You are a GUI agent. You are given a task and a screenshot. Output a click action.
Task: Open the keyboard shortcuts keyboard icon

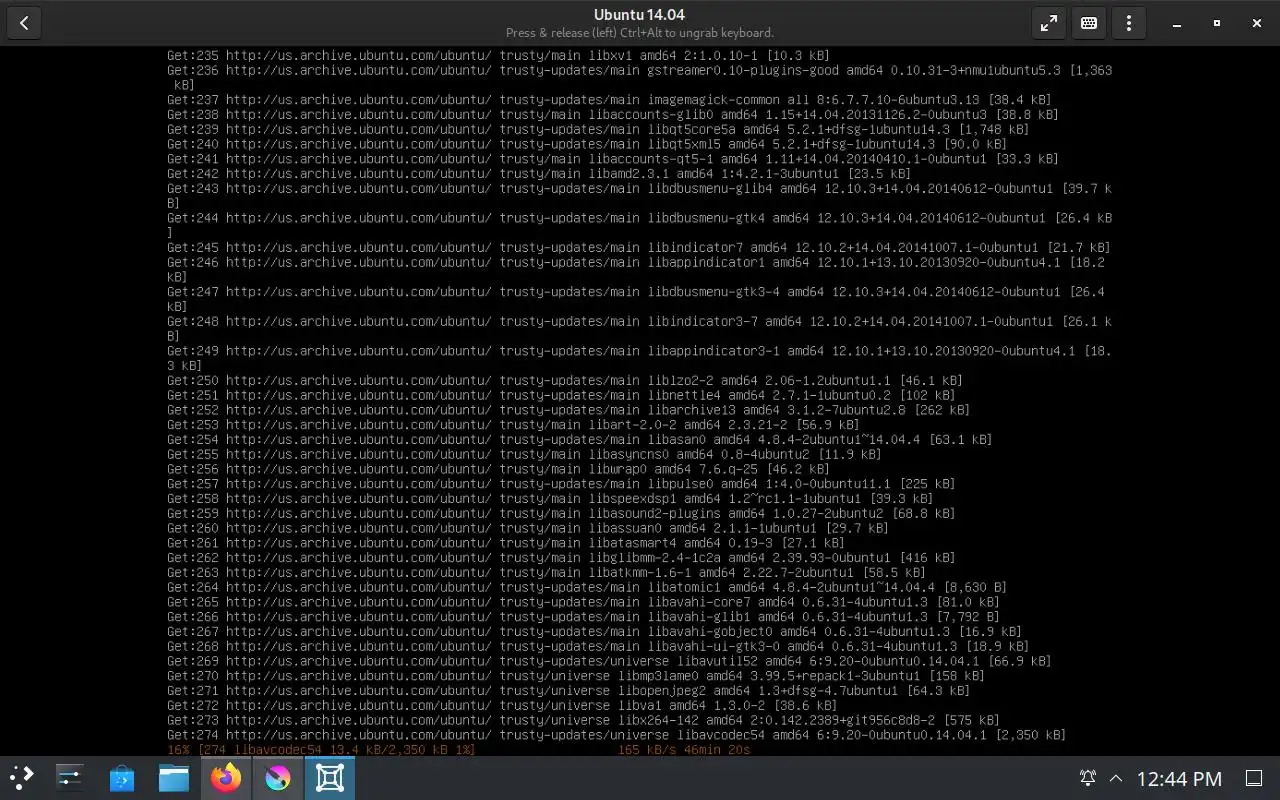pos(1089,23)
